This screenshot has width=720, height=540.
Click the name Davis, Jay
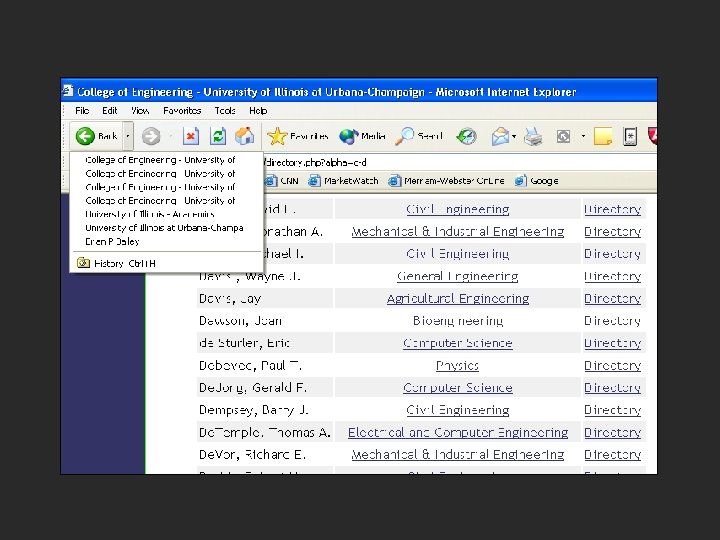230,298
